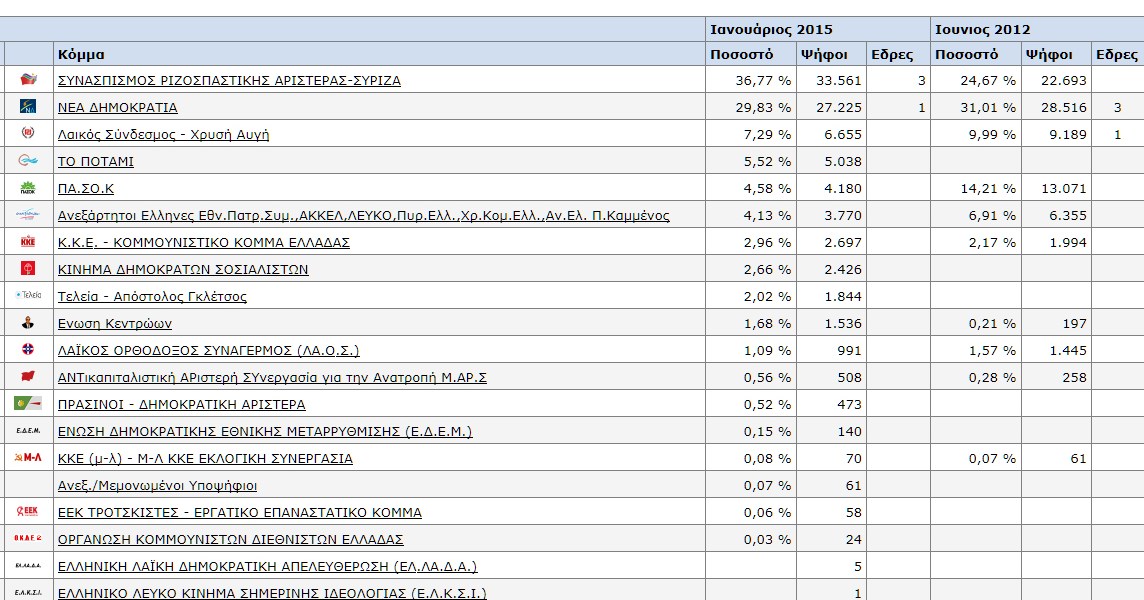Click the KKE red party logo
Screen dimensions: 1144x600
point(28,241)
